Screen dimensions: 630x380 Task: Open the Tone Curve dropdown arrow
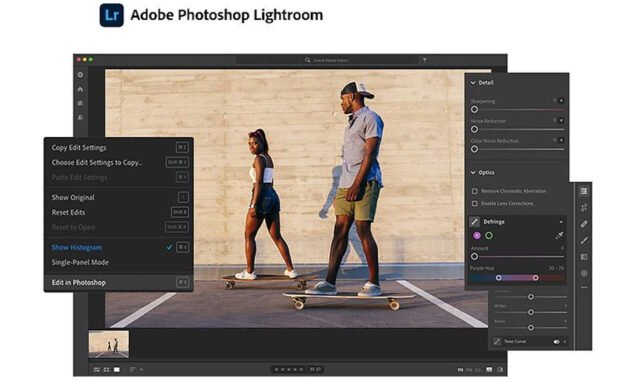(x=565, y=342)
